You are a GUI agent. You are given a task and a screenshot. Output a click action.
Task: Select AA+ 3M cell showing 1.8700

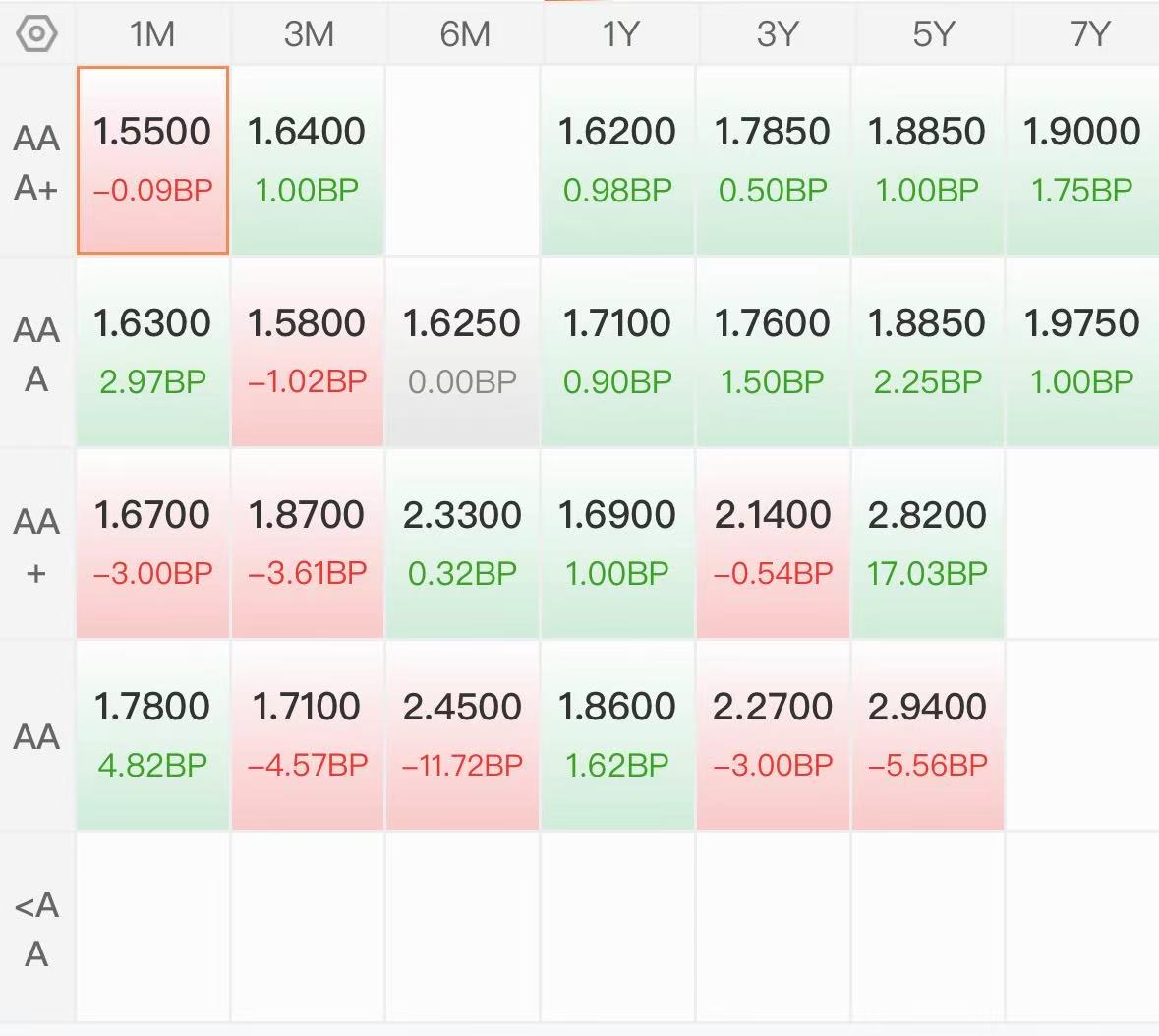pos(308,544)
